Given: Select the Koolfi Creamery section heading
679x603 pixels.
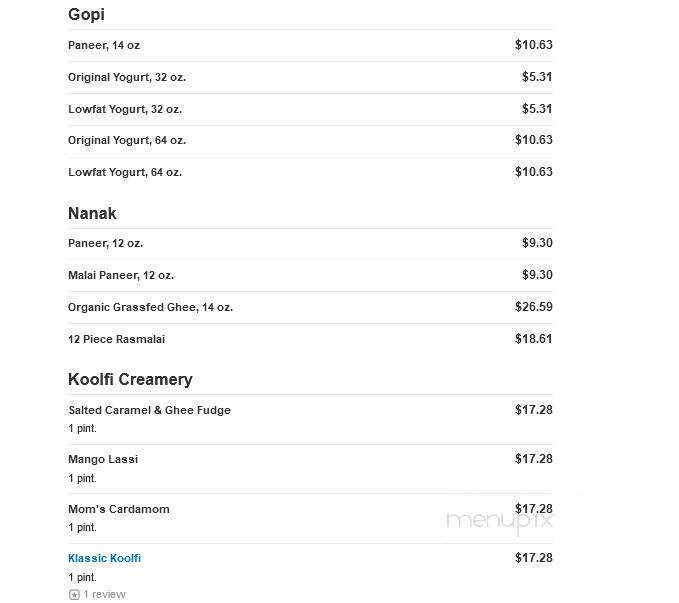Looking at the screenshot, I should point(130,379).
